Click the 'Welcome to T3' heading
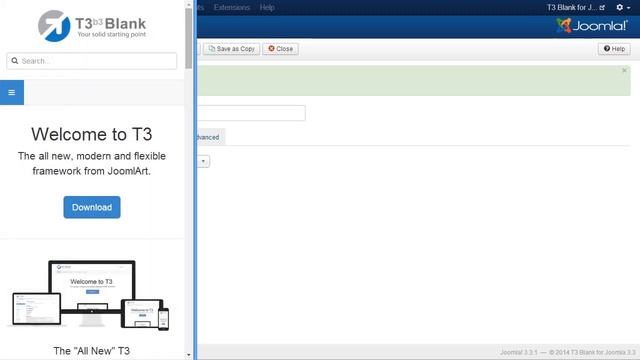Image resolution: width=640 pixels, height=360 pixels. click(92, 134)
